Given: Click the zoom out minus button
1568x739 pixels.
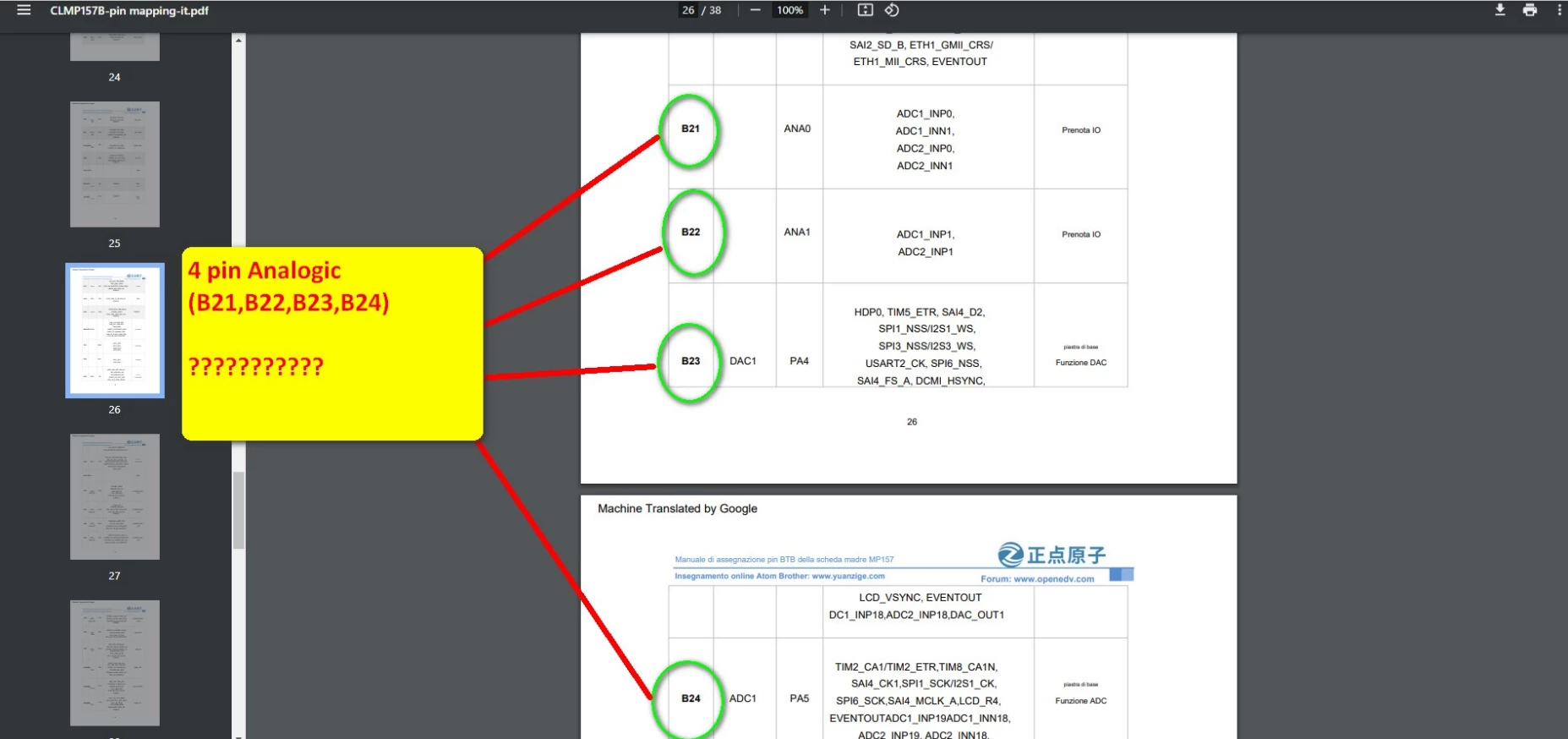Looking at the screenshot, I should click(755, 10).
